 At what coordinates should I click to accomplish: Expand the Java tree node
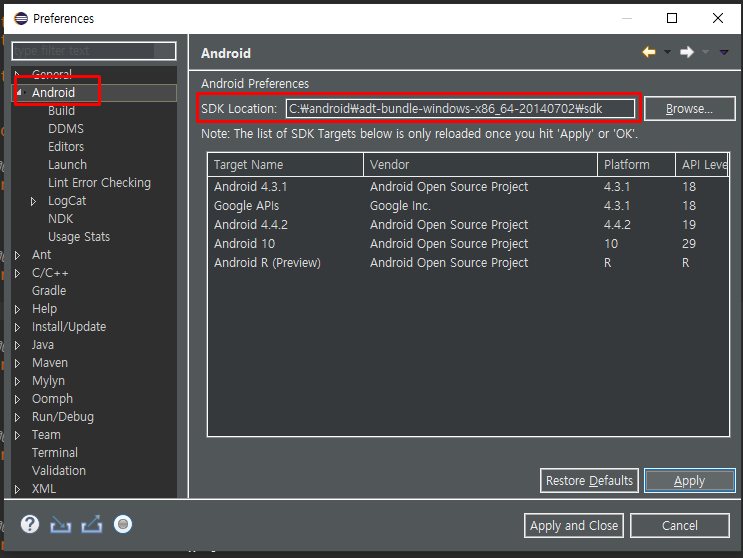[x=18, y=345]
